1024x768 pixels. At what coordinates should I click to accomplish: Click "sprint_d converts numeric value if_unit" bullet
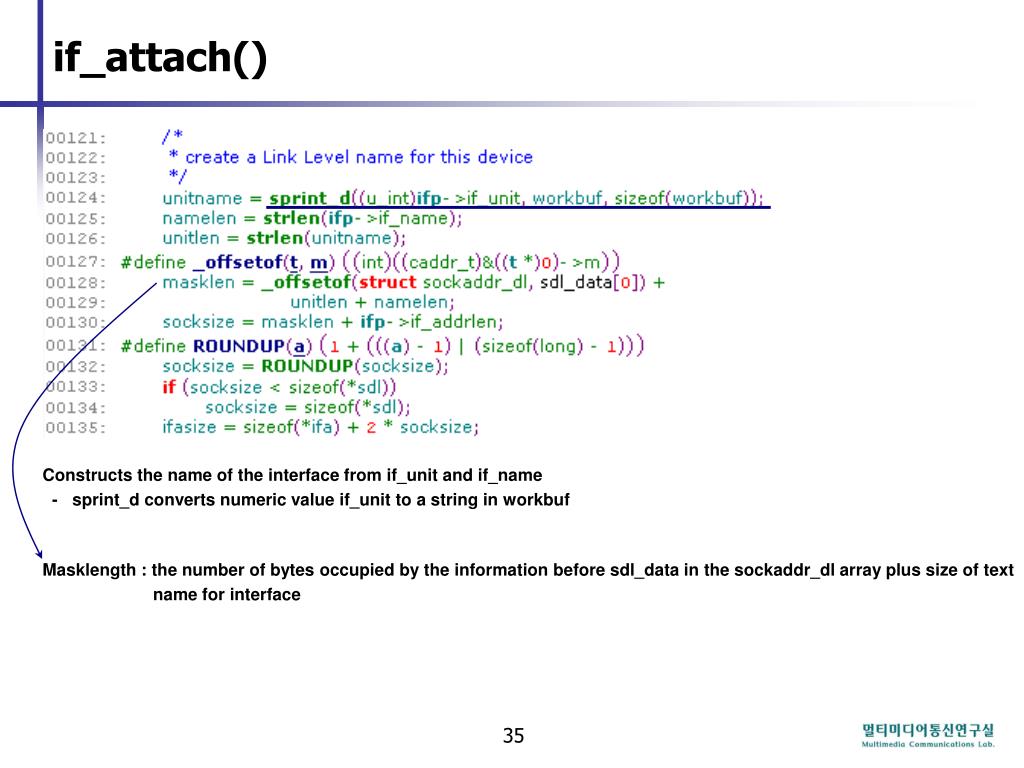[321, 500]
